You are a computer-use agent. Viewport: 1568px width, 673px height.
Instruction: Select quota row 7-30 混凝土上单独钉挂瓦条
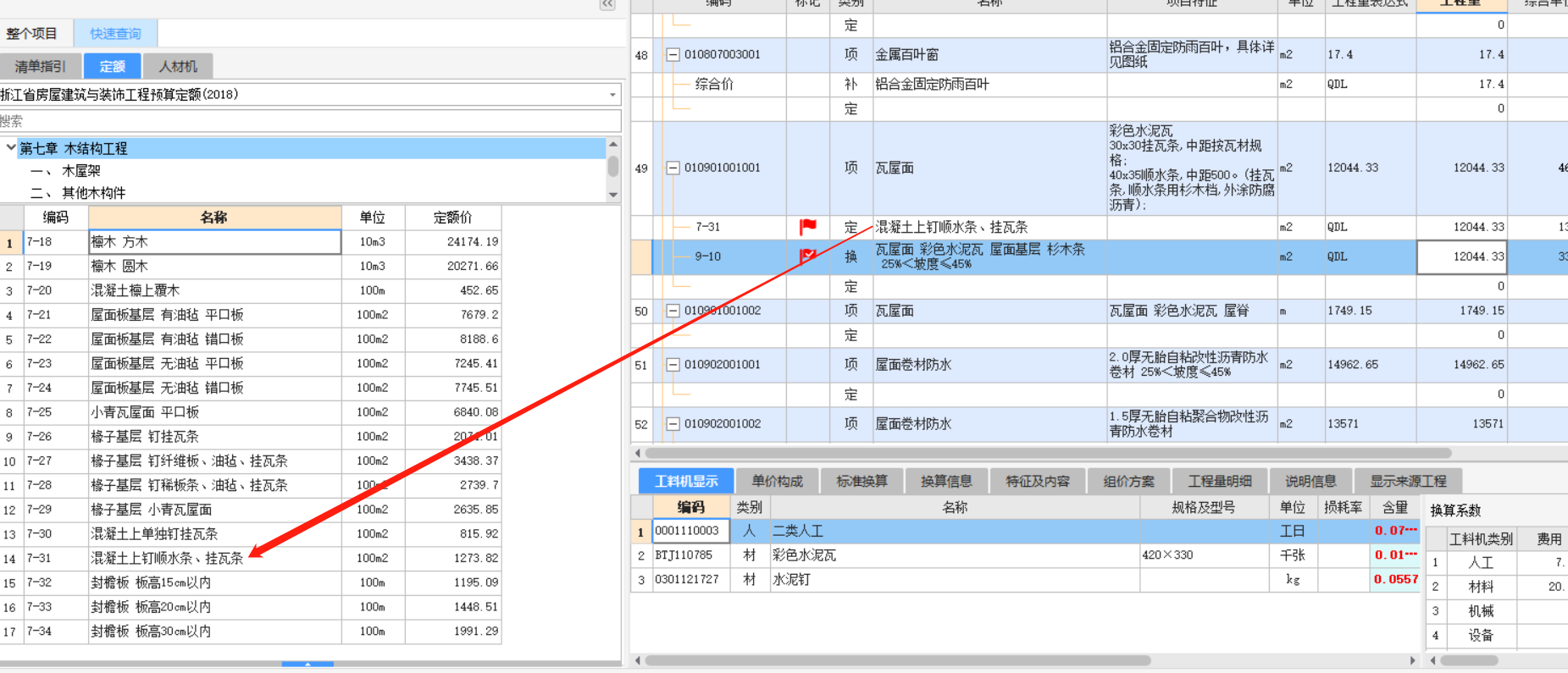coord(251,534)
